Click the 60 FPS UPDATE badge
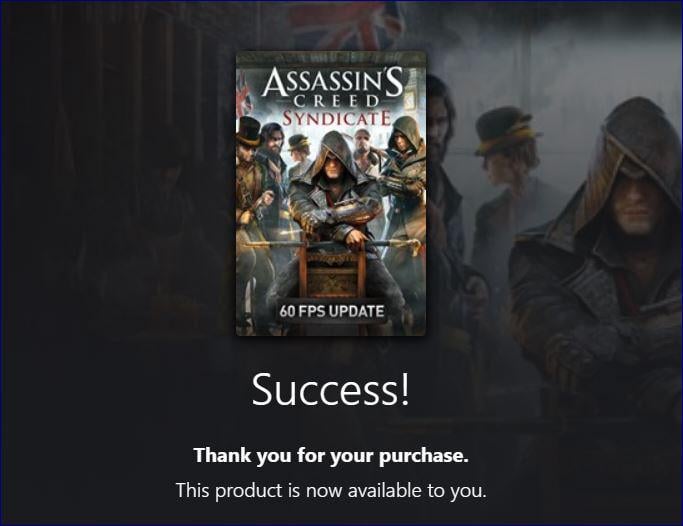 click(x=331, y=311)
